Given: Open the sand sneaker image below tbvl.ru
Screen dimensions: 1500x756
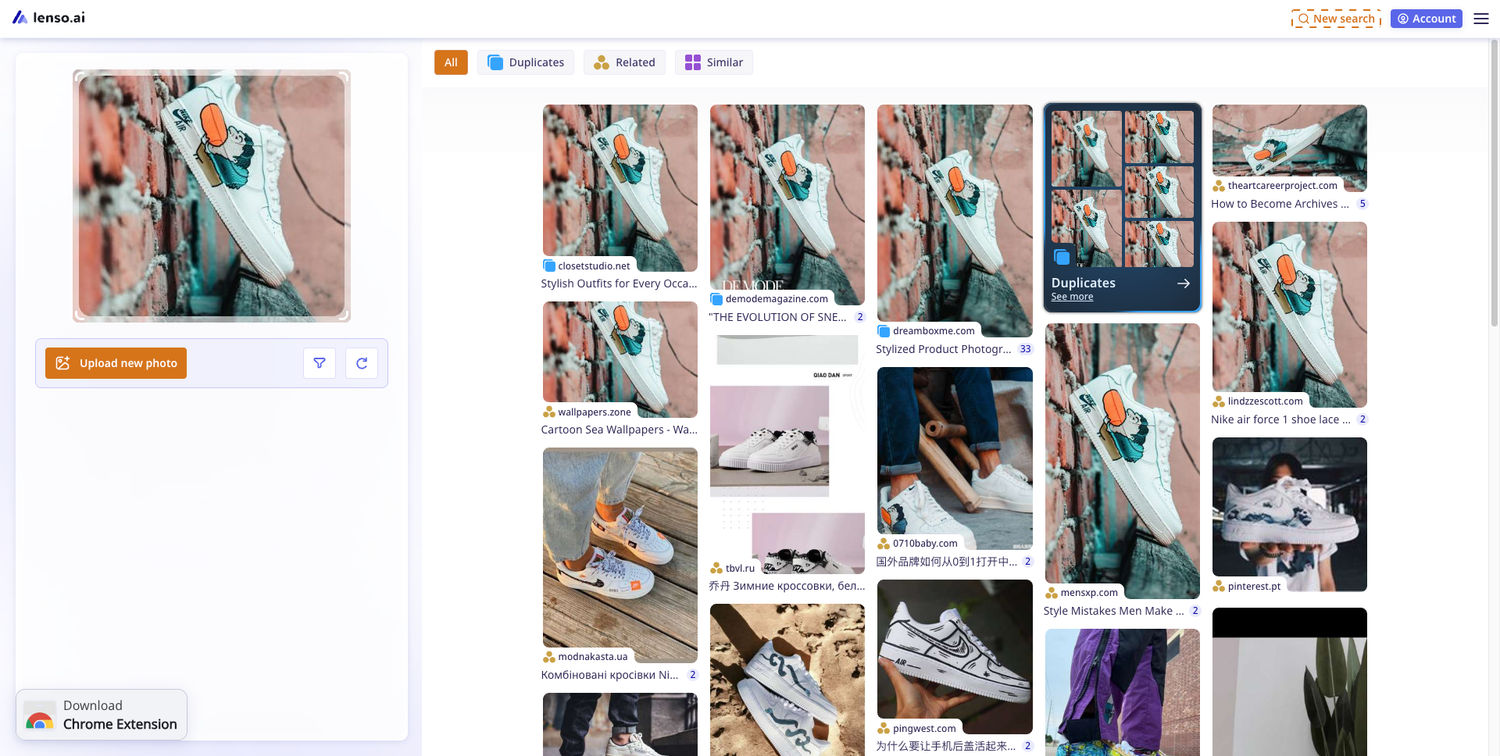Looking at the screenshot, I should [787, 680].
